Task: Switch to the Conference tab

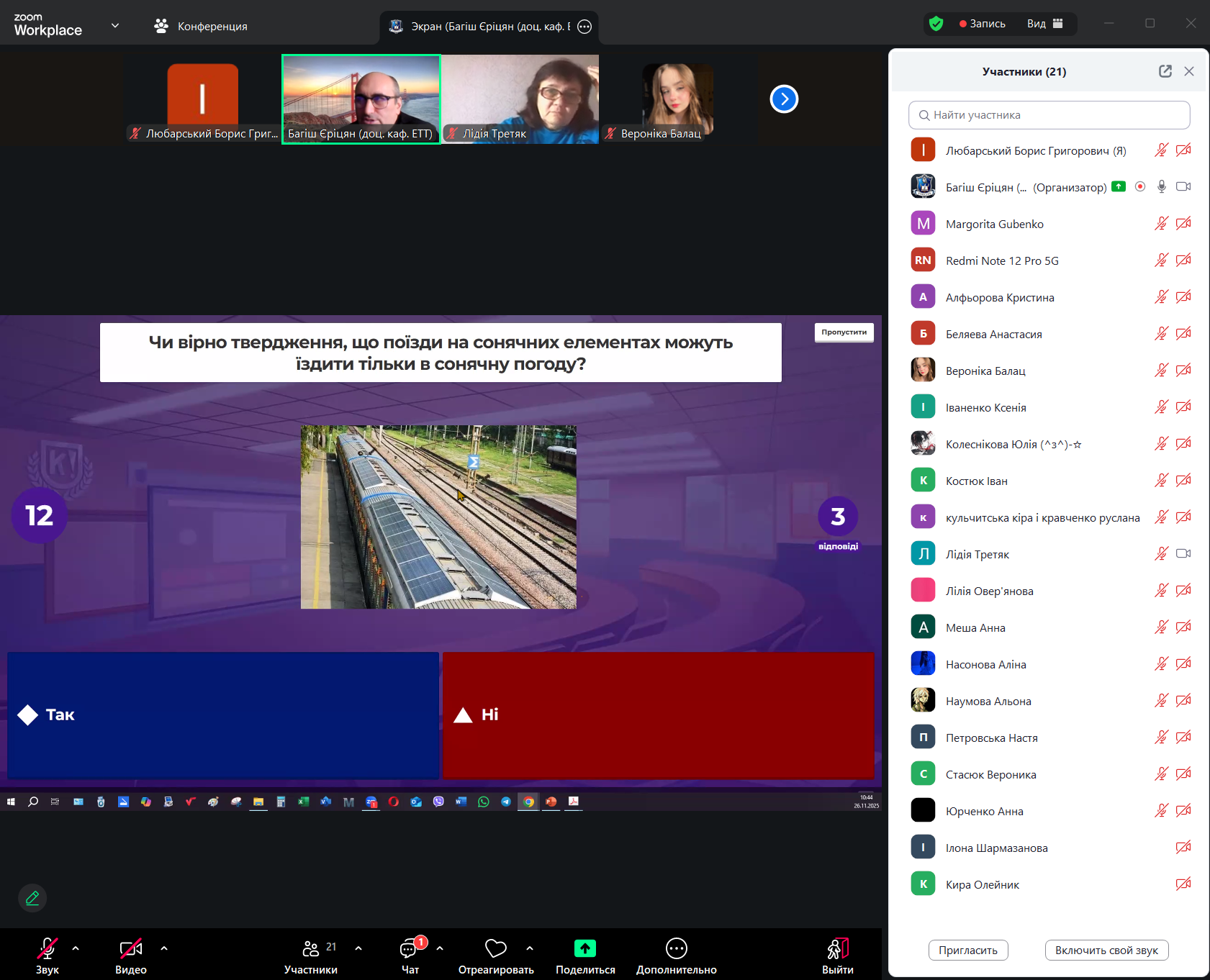Action: click(201, 27)
